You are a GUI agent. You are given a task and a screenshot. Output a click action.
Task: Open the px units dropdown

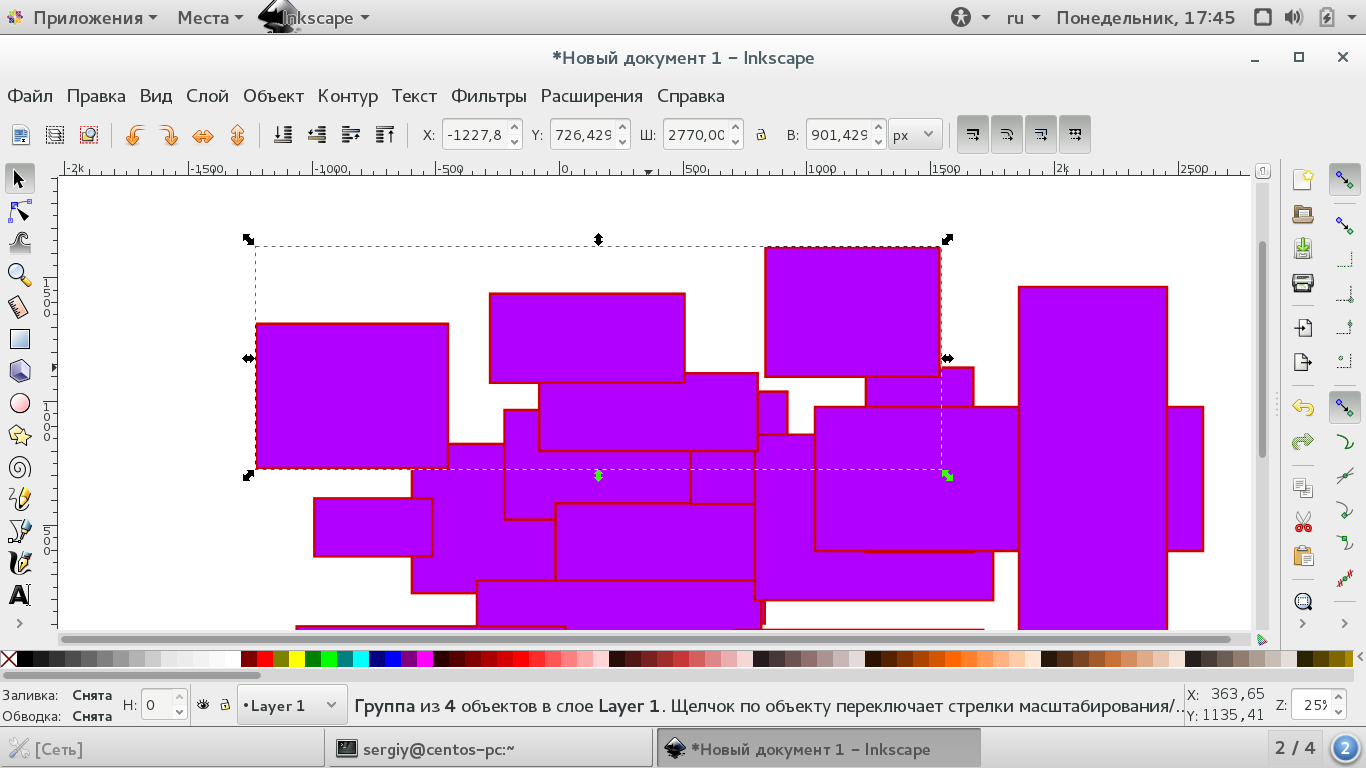pyautogui.click(x=916, y=134)
